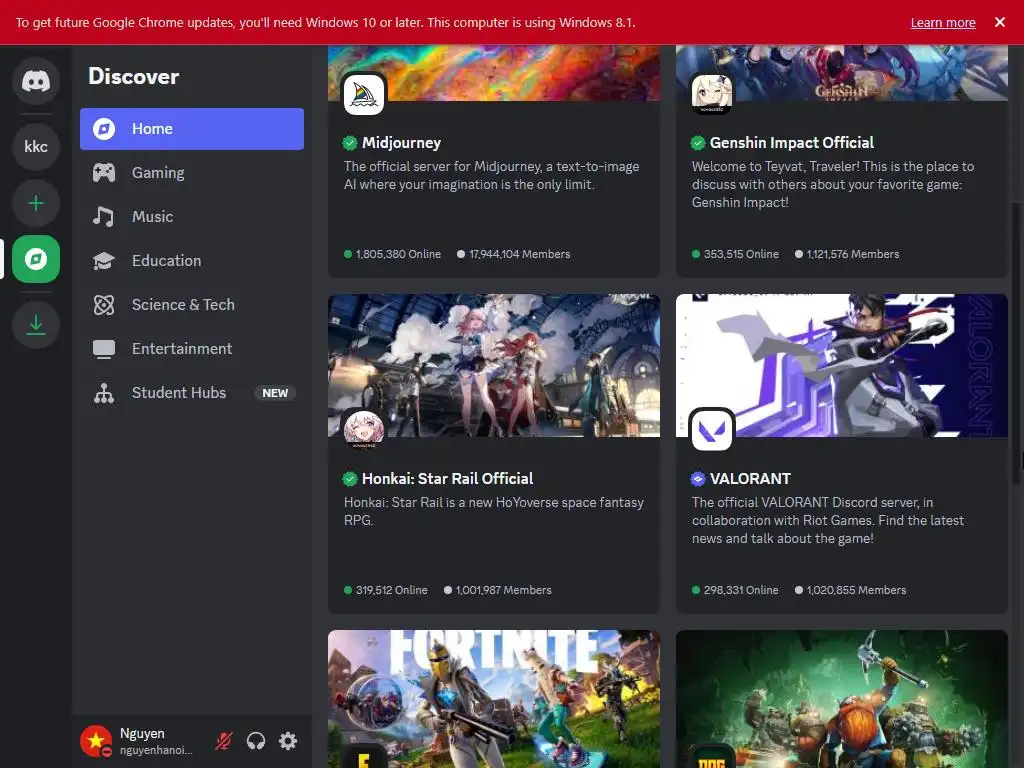Click the NEW badge beside Student Hubs
Screen dimensions: 1024x768
(275, 392)
